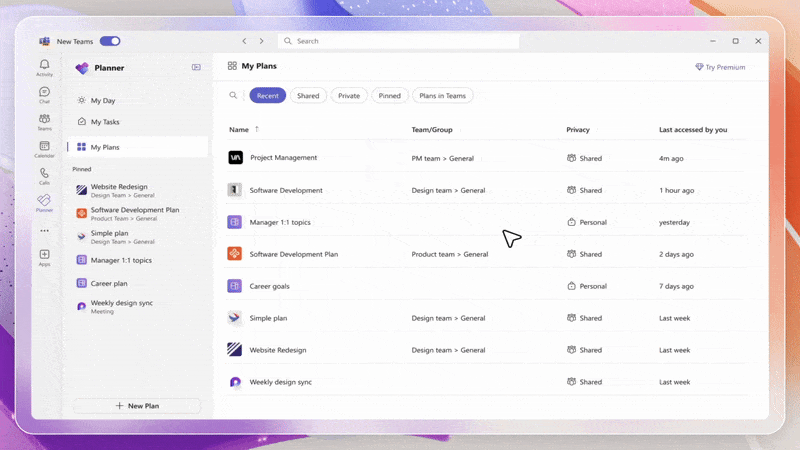Select the Private filter tab
Viewport: 800px width, 450px height.
(x=349, y=95)
